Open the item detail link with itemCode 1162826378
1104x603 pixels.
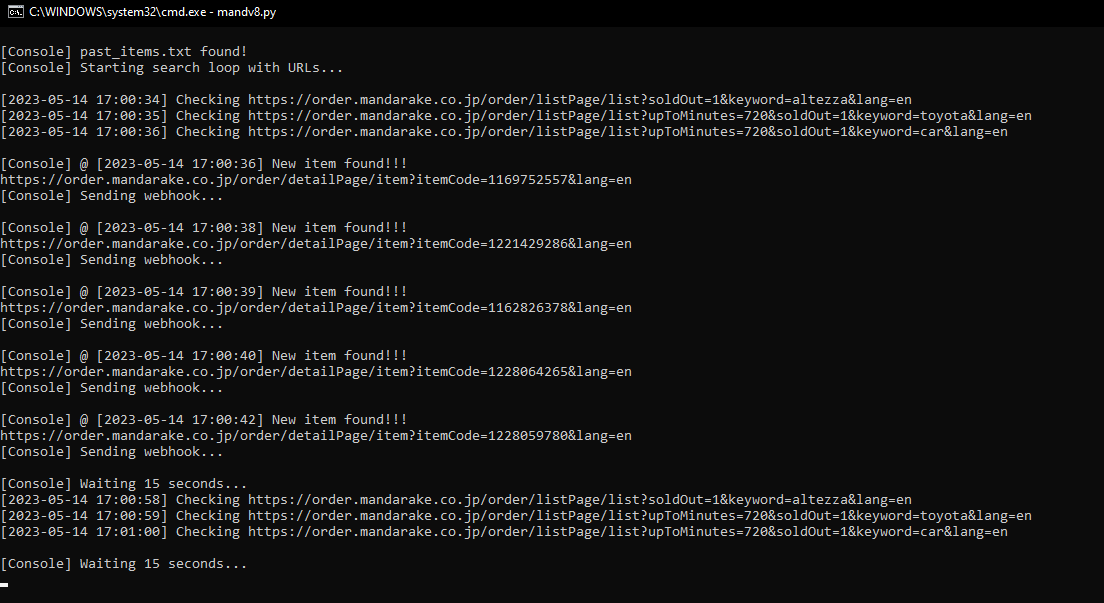coord(316,307)
